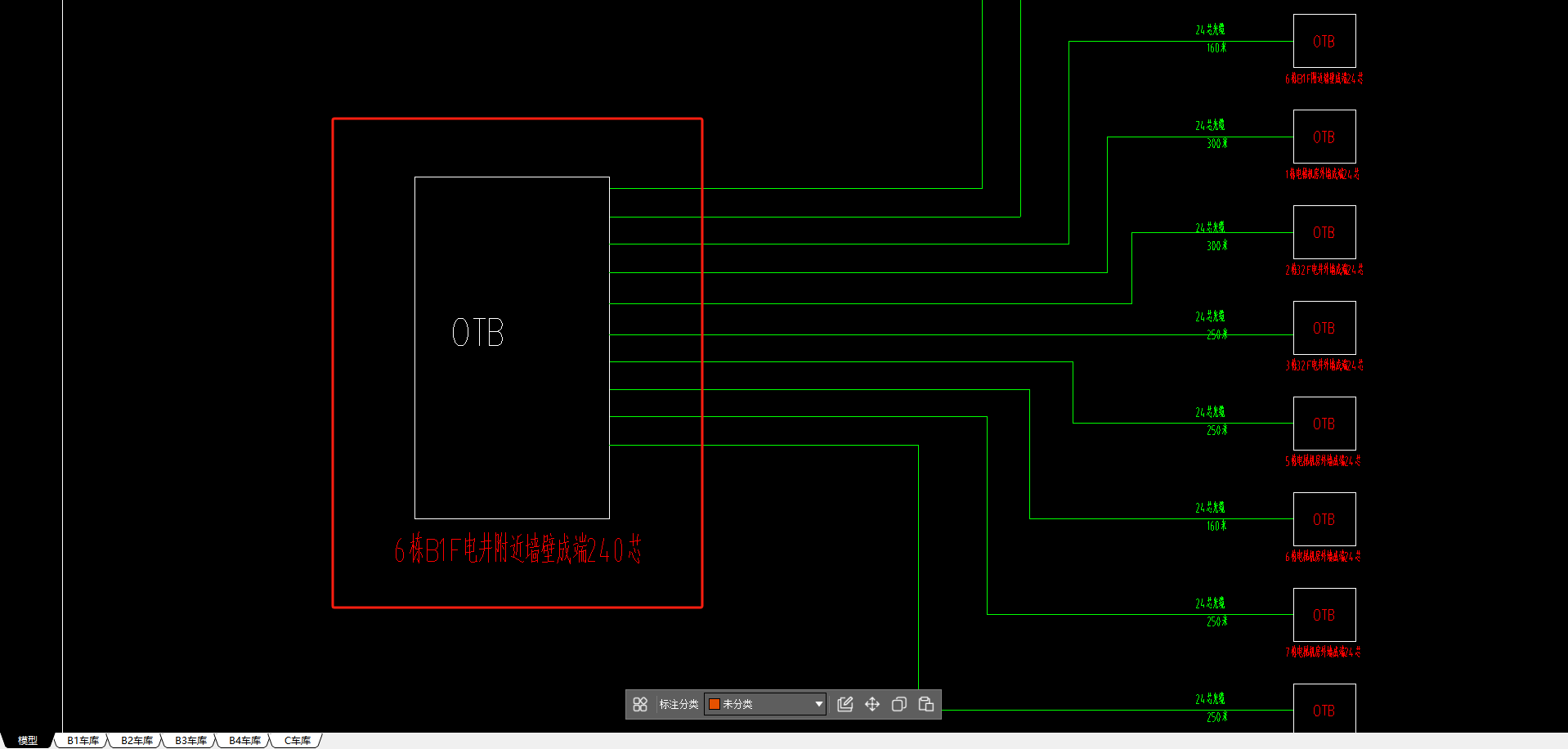Click the copy annotation icon
The width and height of the screenshot is (1568, 749).
pyautogui.click(x=899, y=704)
